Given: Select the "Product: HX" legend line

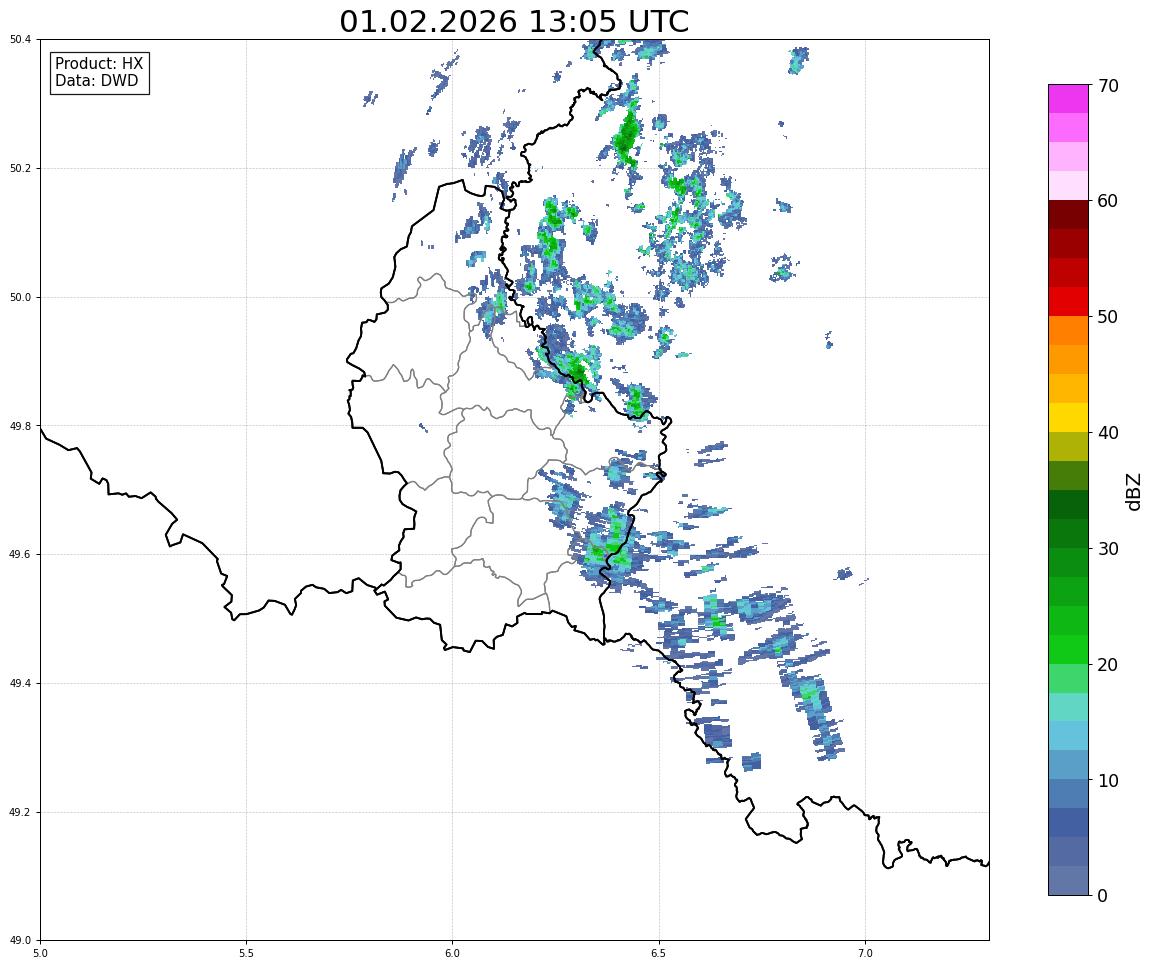Looking at the screenshot, I should pyautogui.click(x=99, y=63).
